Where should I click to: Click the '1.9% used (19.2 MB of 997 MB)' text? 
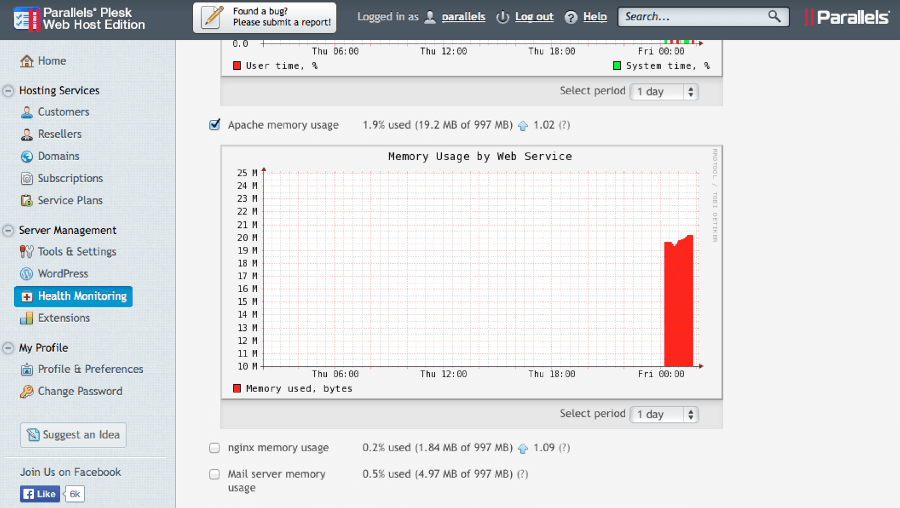point(437,125)
